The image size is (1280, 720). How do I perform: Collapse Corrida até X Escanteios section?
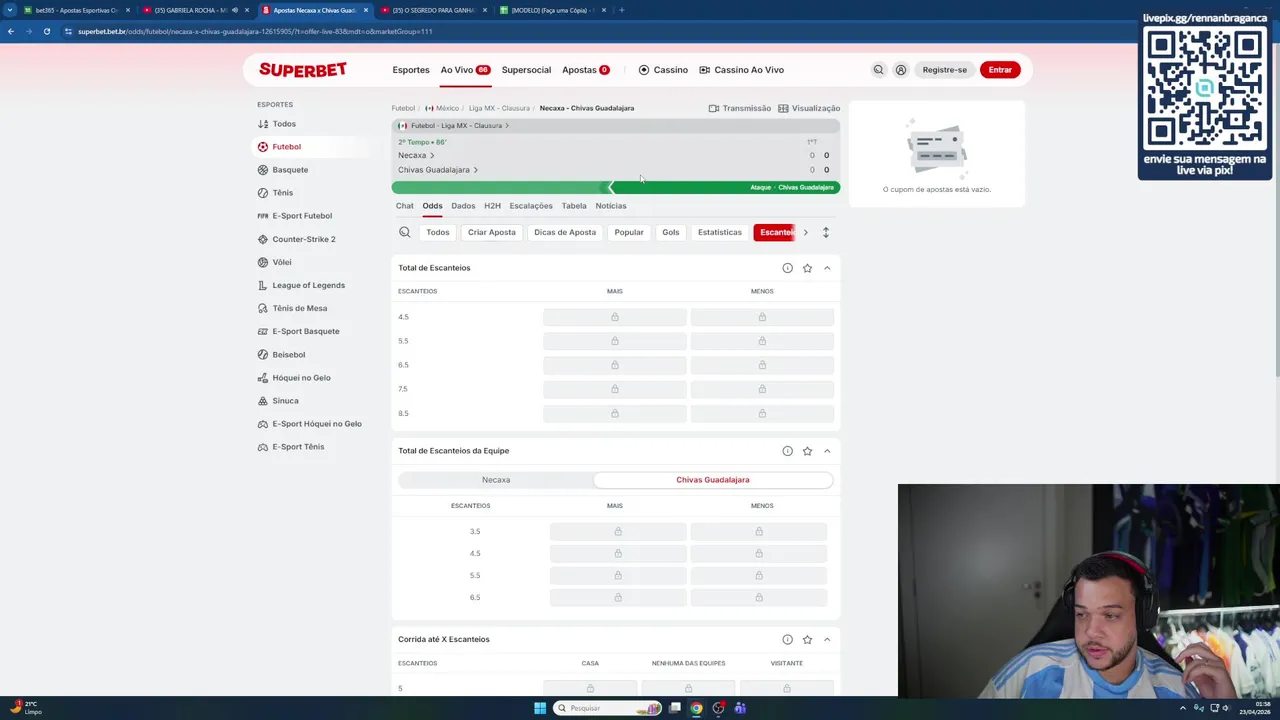(827, 639)
